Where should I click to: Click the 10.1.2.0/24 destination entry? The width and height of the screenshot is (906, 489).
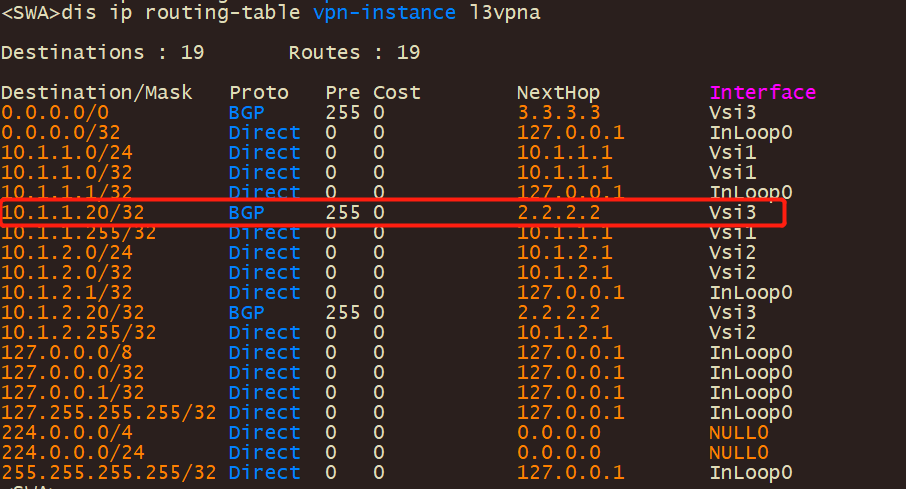pos(66,253)
